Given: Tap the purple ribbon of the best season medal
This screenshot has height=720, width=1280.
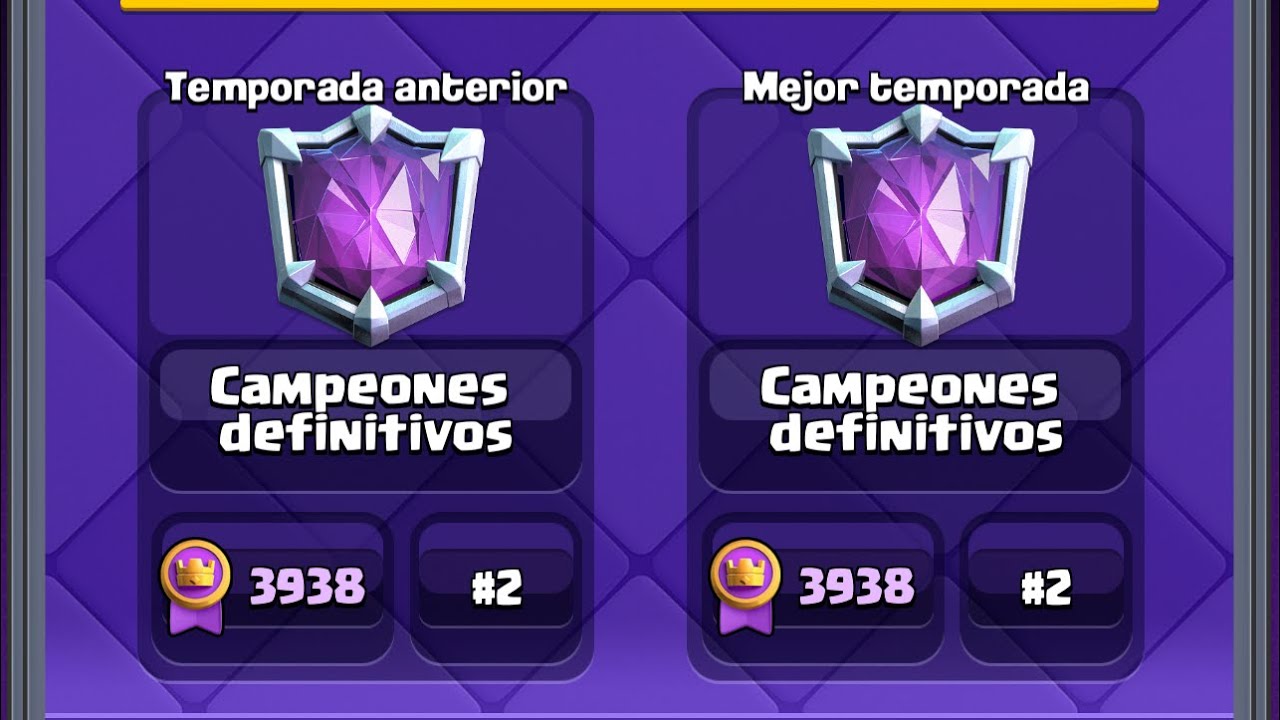Looking at the screenshot, I should click(745, 617).
